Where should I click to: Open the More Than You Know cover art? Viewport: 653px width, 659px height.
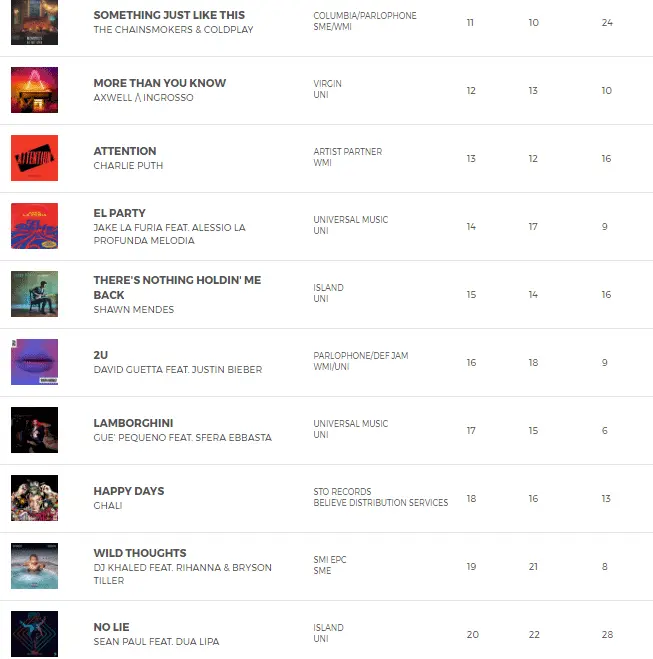34,90
